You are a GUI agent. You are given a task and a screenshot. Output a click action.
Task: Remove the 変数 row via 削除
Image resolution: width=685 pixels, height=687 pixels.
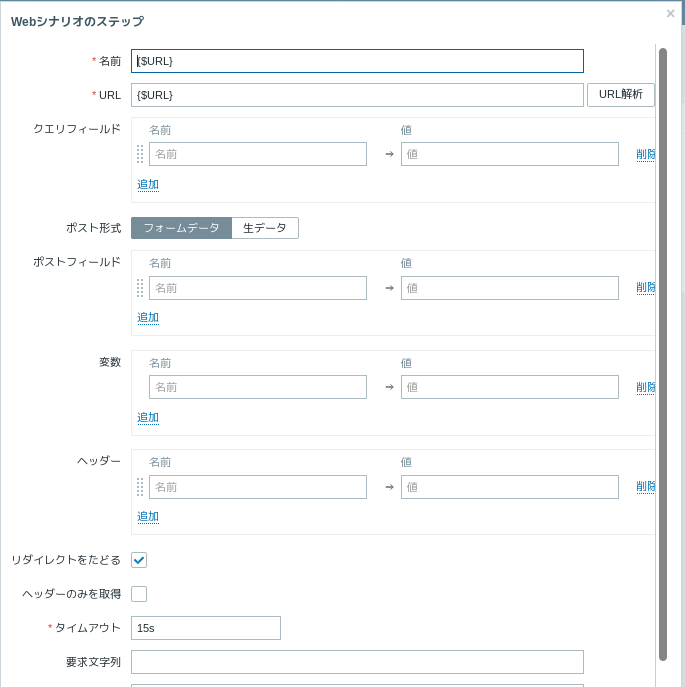(x=646, y=387)
